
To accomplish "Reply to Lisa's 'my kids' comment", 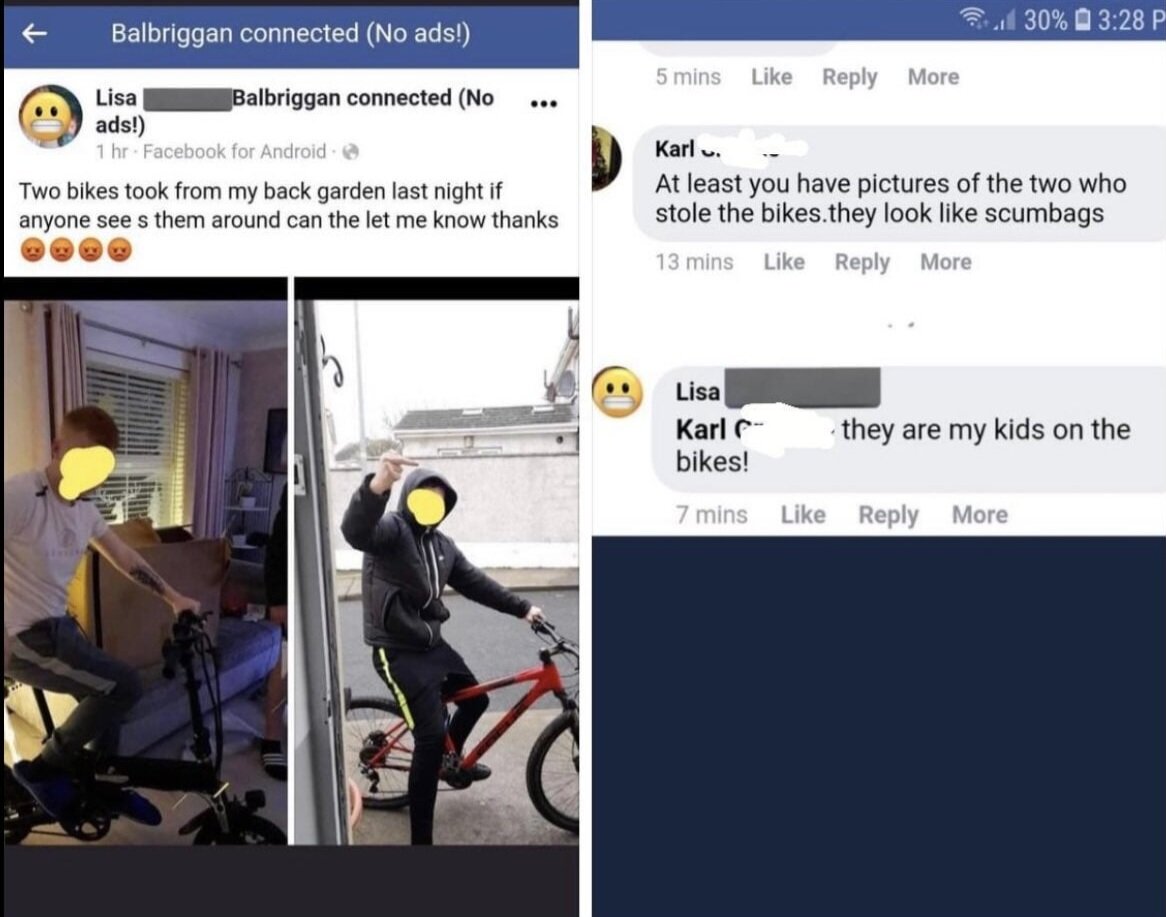I will pos(889,515).
